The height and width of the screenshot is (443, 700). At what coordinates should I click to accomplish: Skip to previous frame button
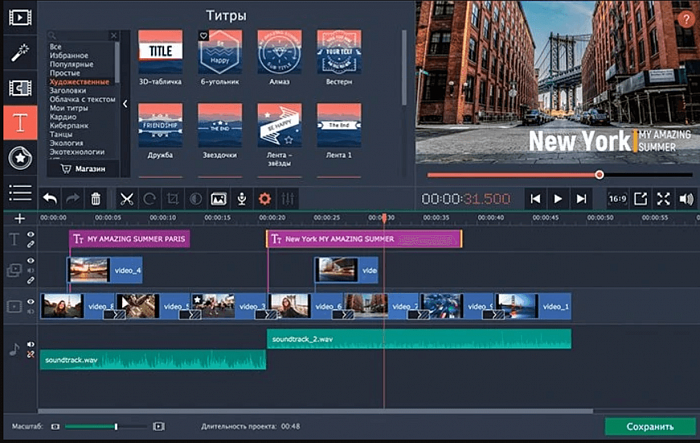535,199
